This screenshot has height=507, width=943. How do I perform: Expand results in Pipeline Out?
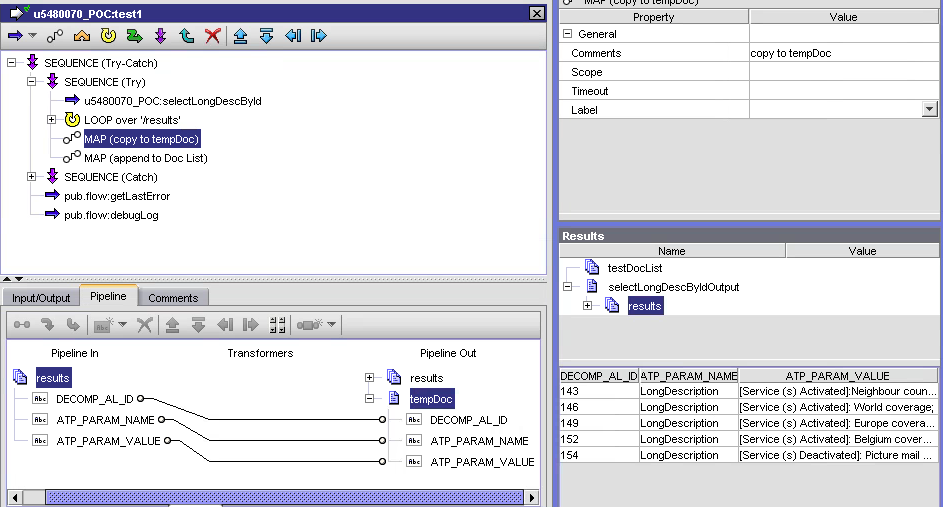coord(369,378)
